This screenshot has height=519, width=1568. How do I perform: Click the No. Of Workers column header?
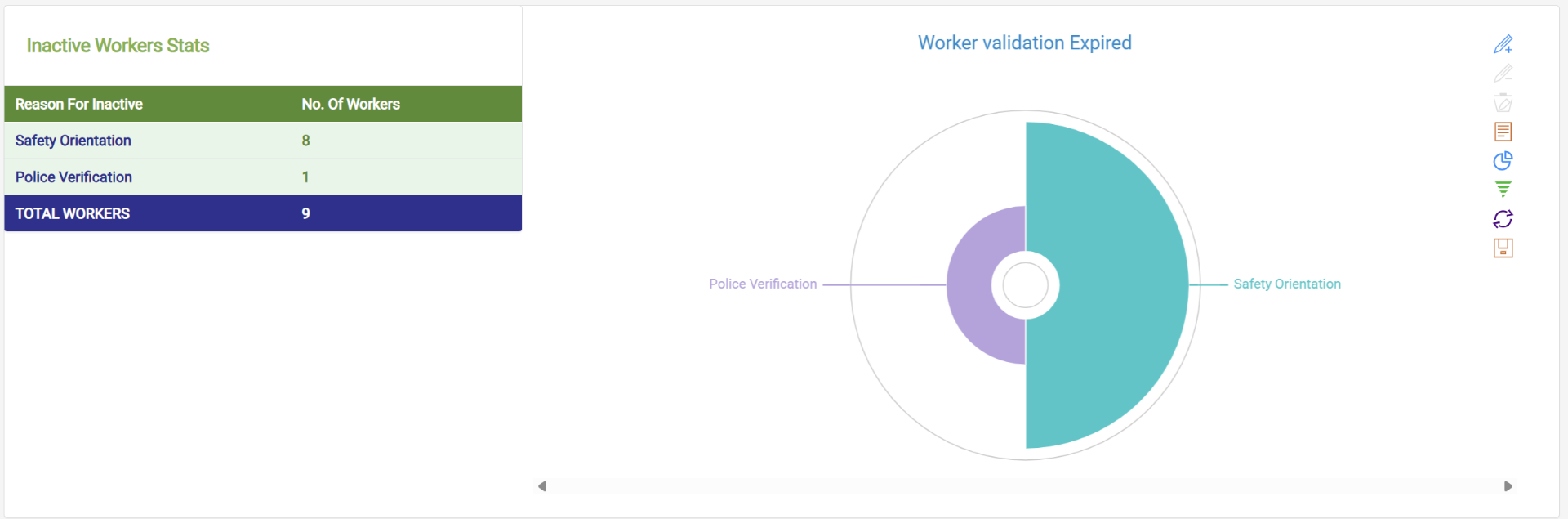point(351,104)
